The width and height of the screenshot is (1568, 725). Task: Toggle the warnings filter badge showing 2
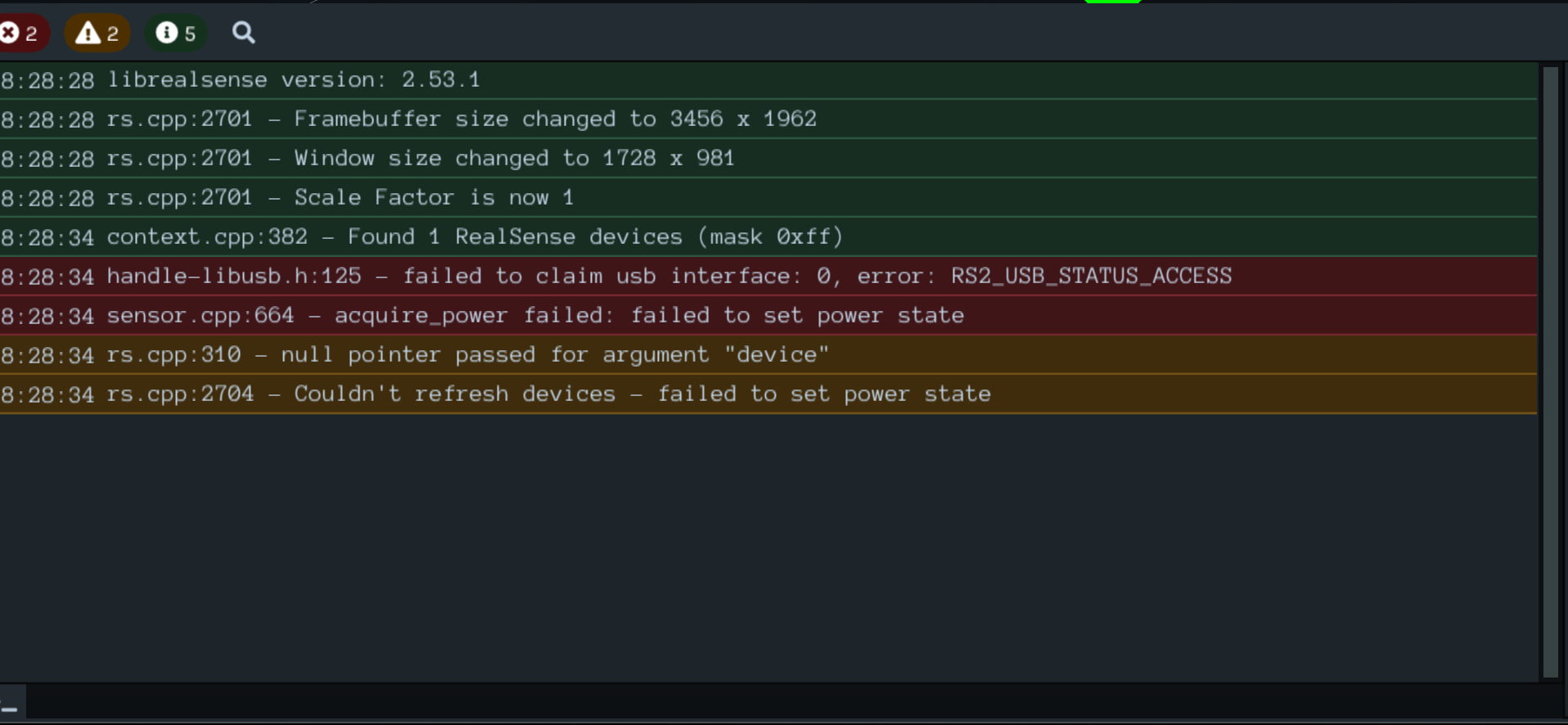[97, 33]
